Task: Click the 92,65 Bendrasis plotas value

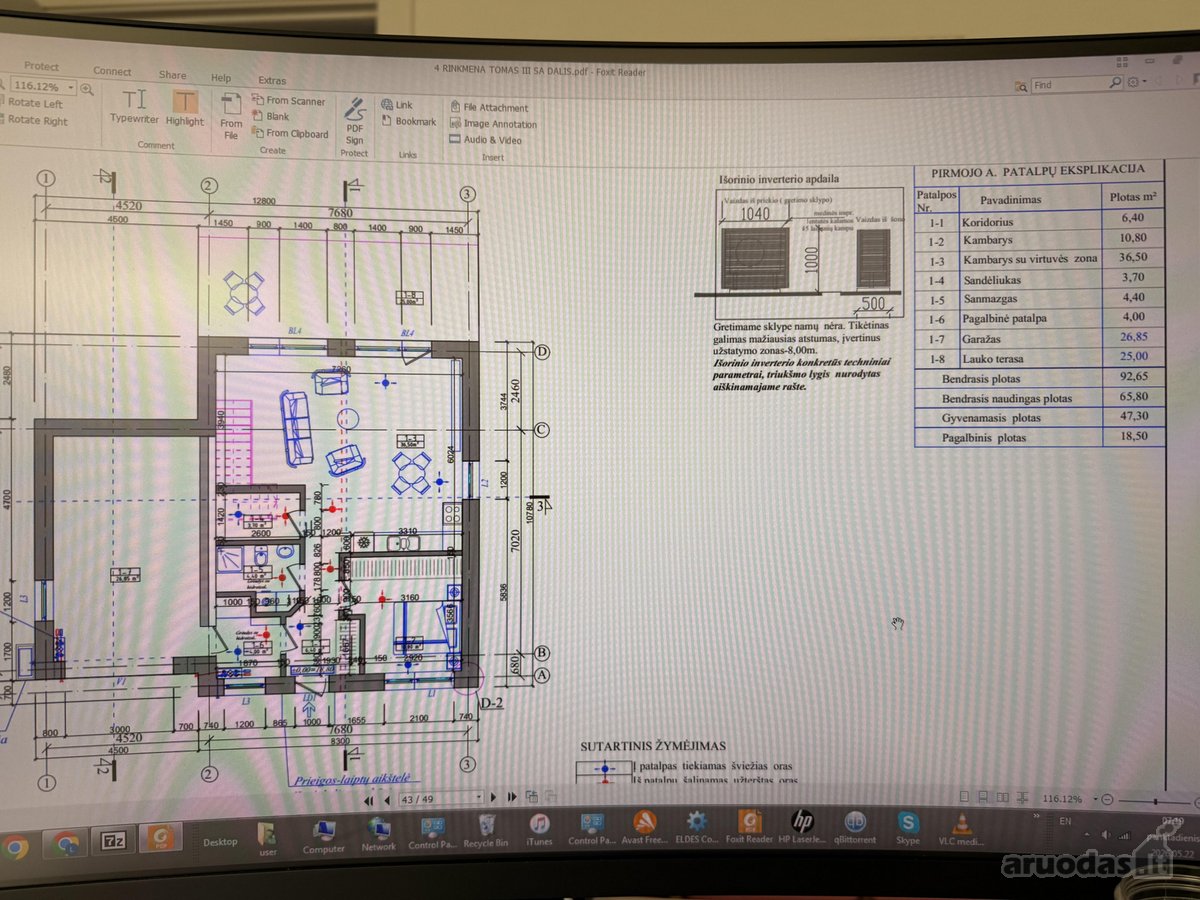Action: click(1133, 378)
